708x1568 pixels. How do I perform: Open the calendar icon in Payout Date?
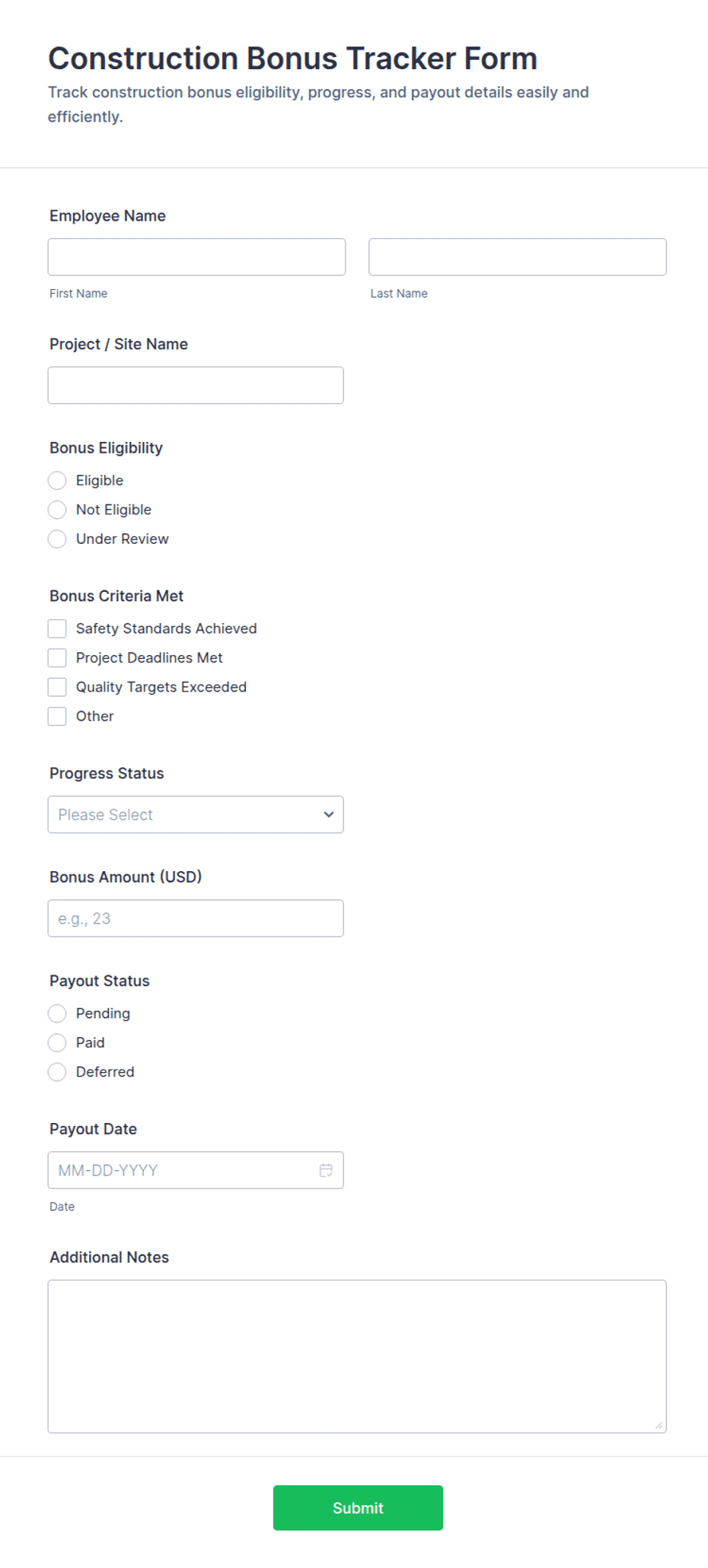click(326, 1170)
